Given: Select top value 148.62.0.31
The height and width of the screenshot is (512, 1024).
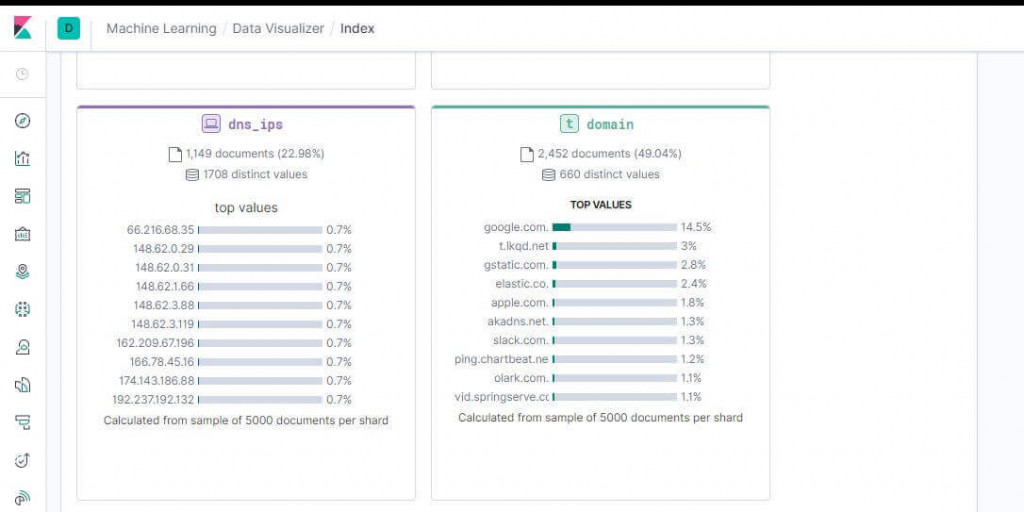Looking at the screenshot, I should [x=165, y=268].
